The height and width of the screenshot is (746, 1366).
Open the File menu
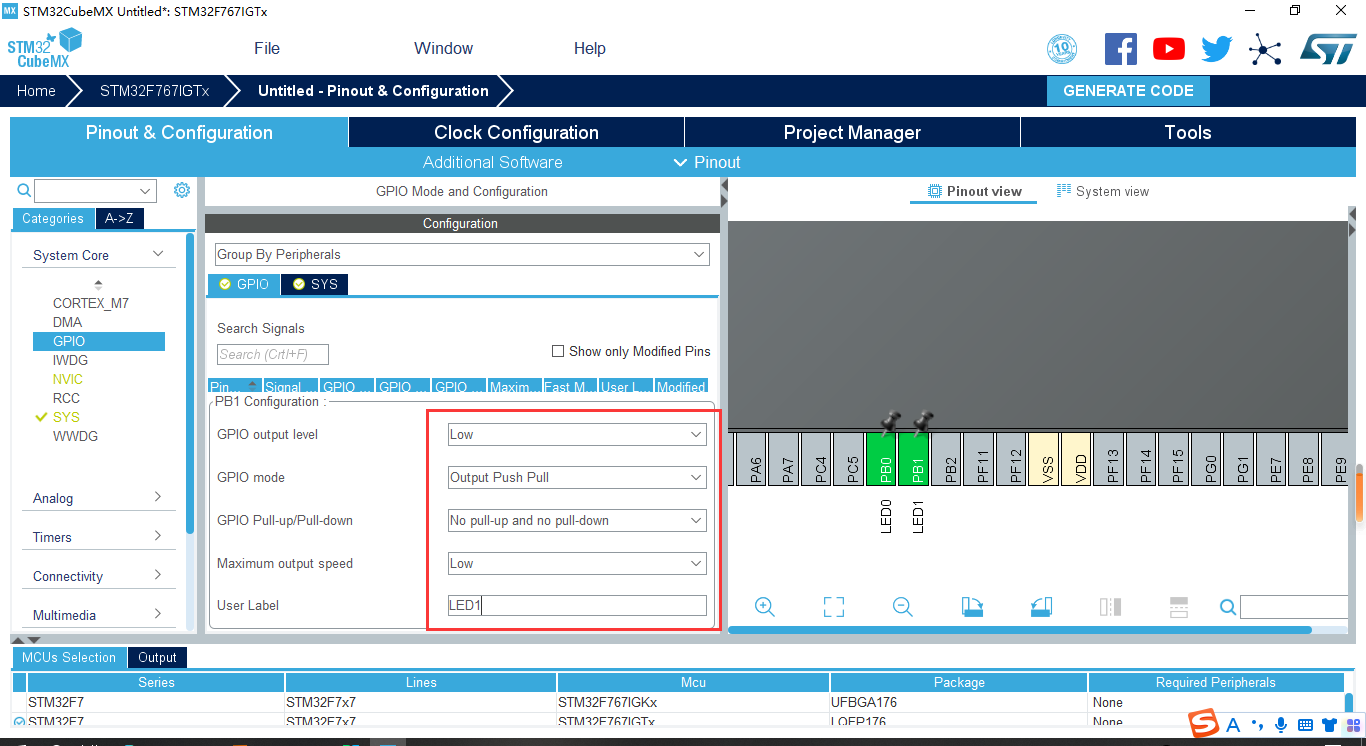267,48
